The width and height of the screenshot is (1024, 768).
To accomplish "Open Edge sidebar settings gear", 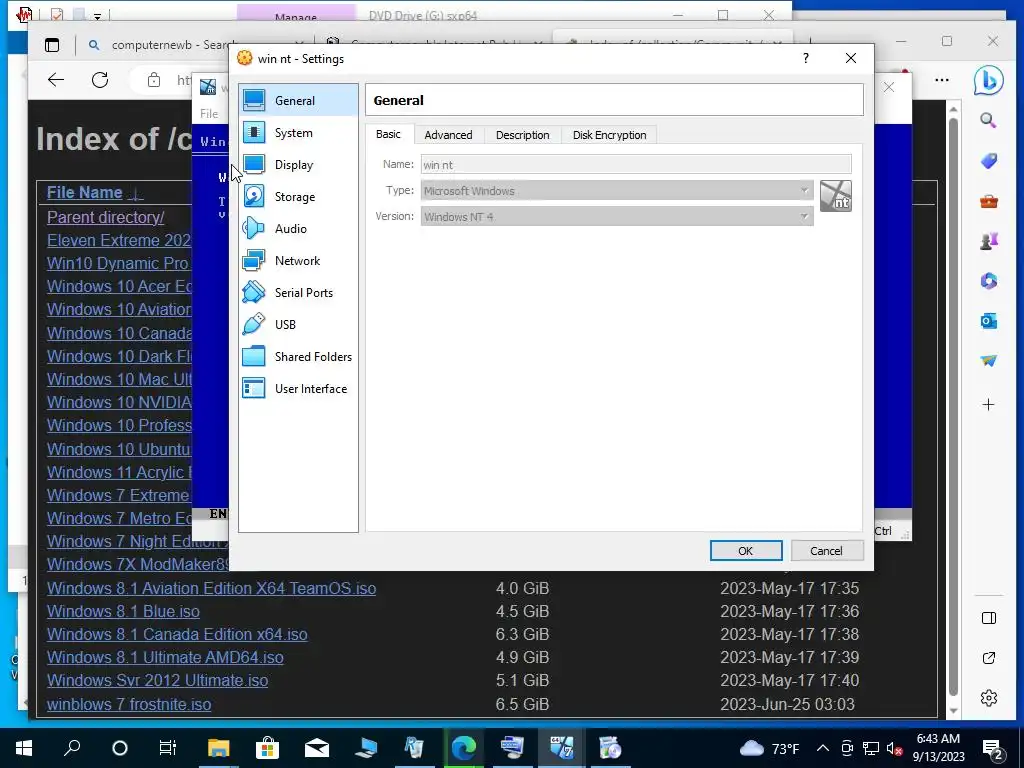I will (989, 697).
